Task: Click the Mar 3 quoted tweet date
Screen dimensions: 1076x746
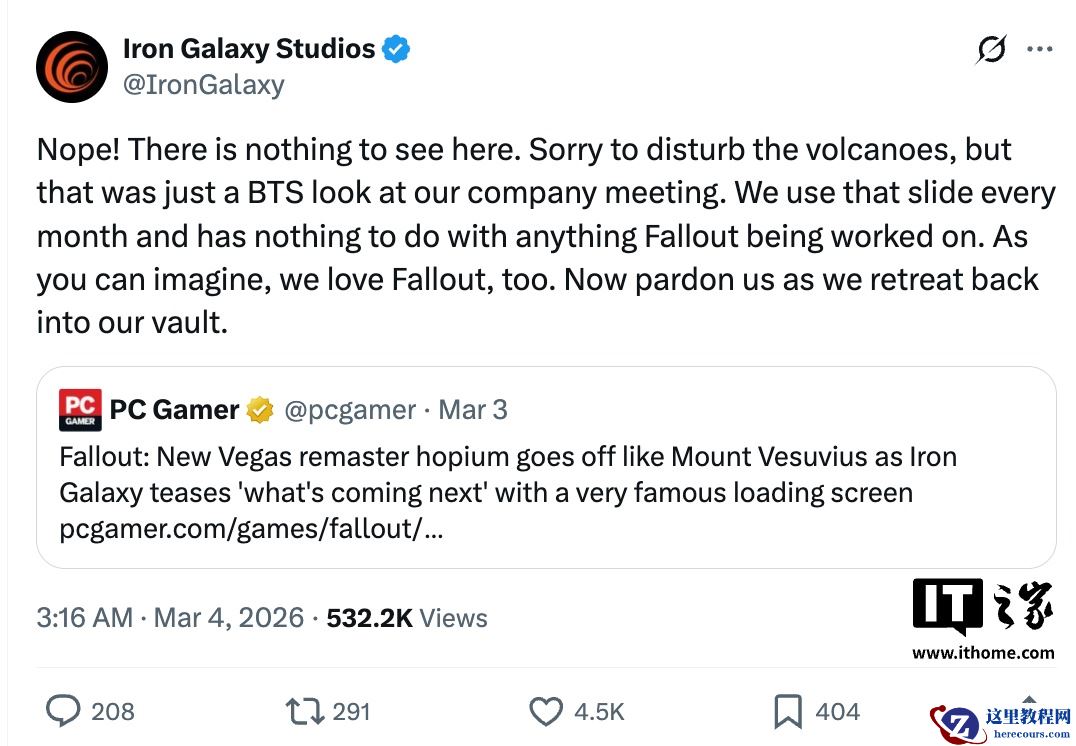Action: (x=473, y=409)
